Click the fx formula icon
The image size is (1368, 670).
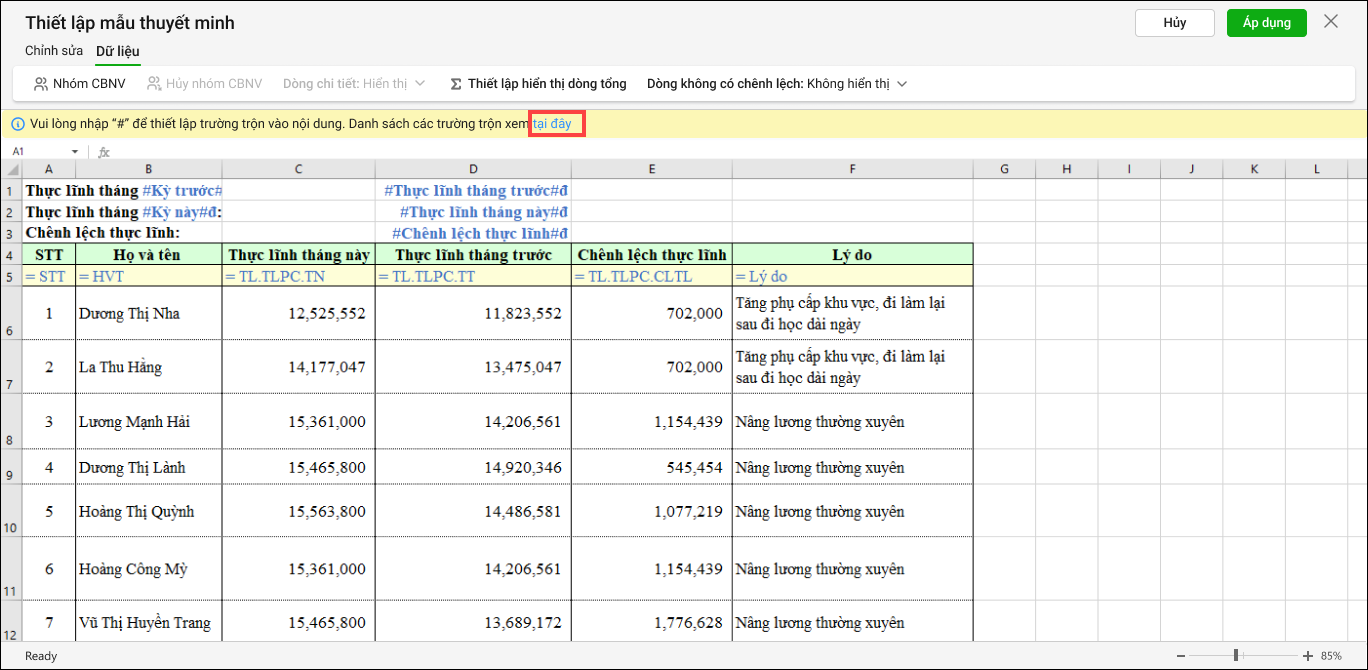[x=103, y=152]
